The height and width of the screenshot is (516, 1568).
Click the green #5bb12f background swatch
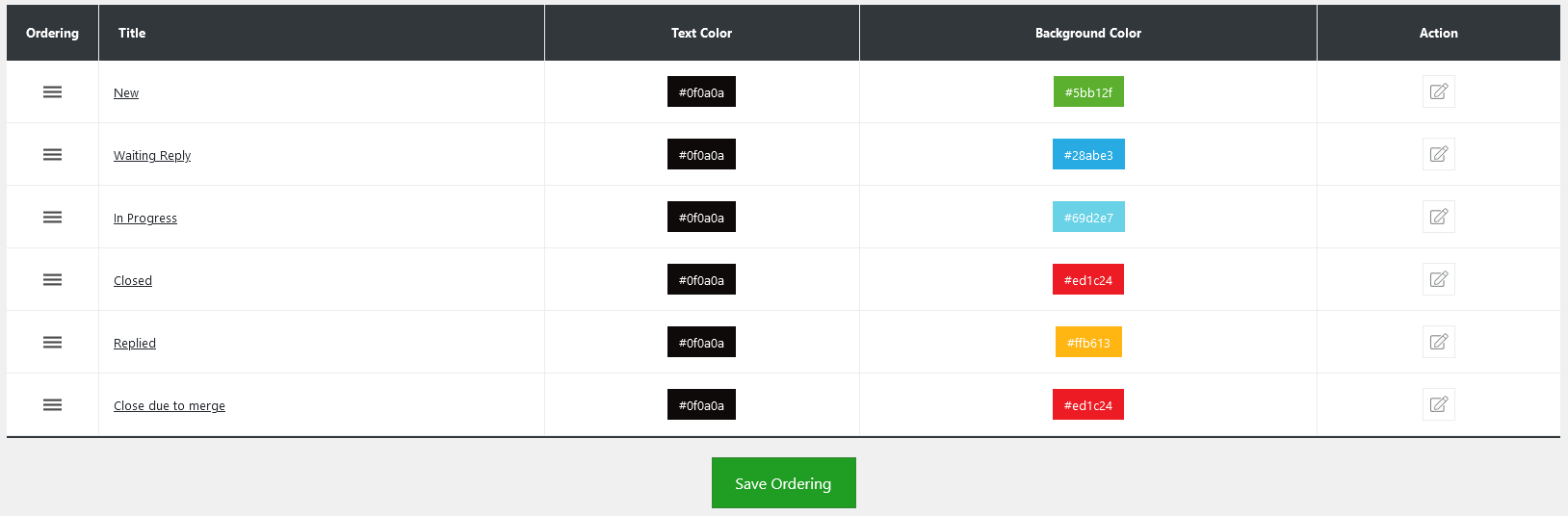click(1088, 92)
